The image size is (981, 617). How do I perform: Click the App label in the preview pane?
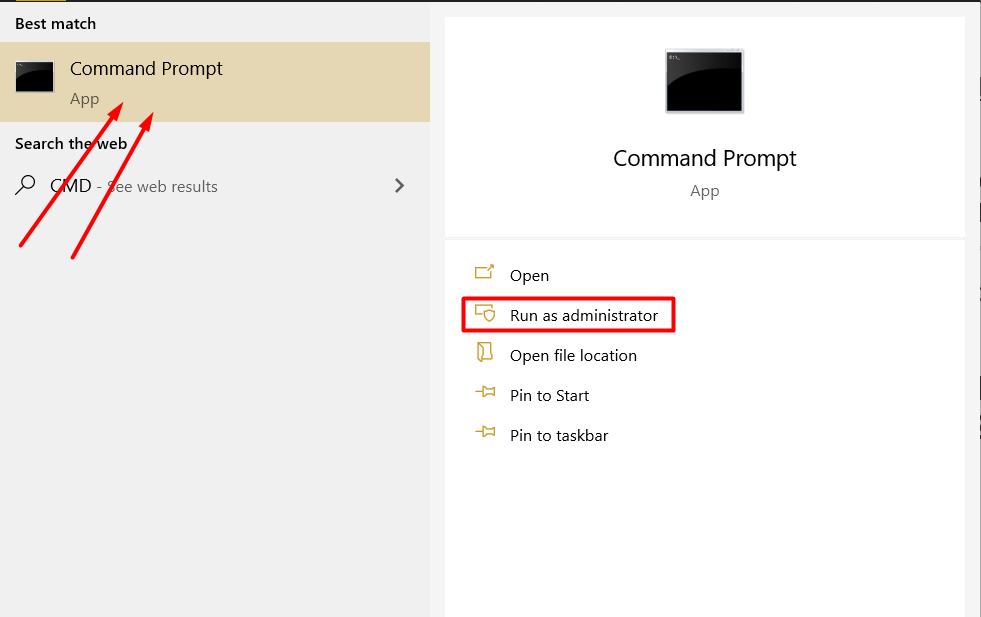click(704, 191)
